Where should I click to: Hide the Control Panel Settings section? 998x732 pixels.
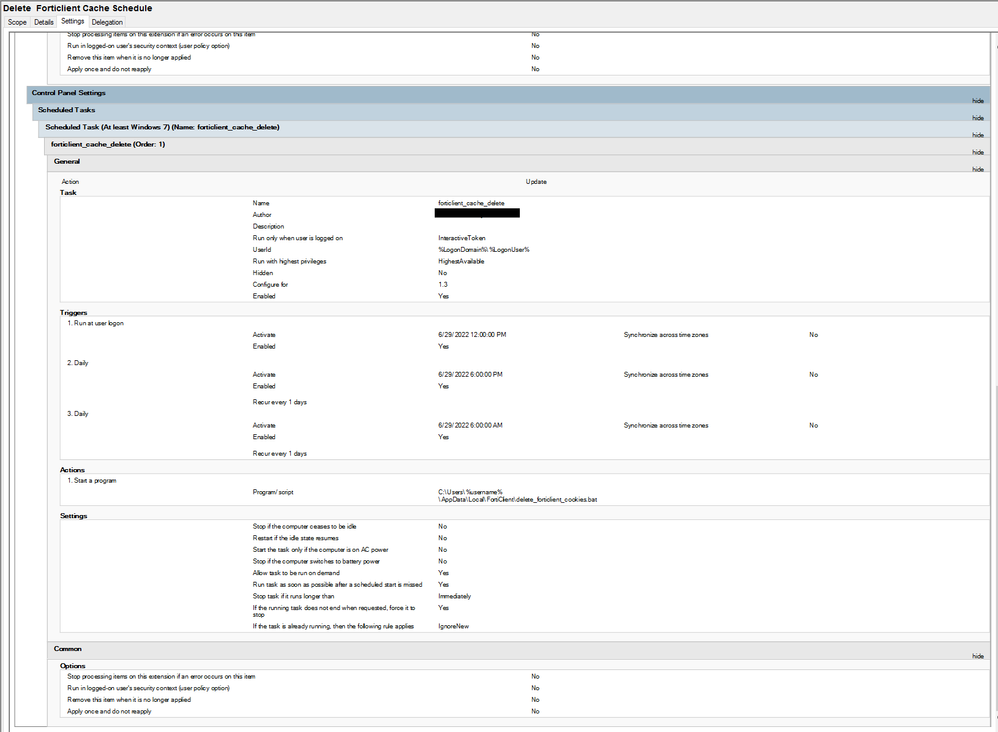click(978, 101)
